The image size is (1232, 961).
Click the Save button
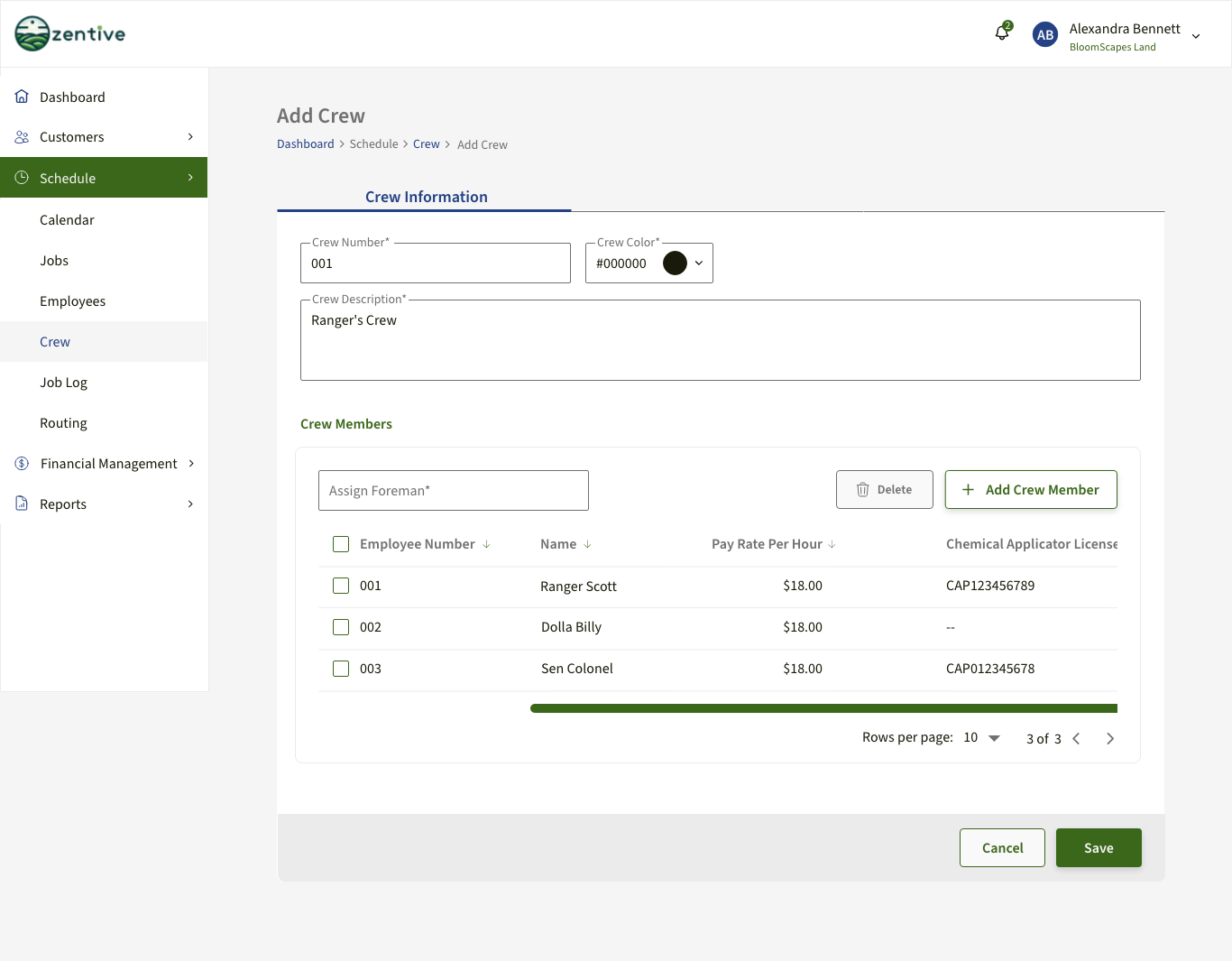pyautogui.click(x=1099, y=848)
